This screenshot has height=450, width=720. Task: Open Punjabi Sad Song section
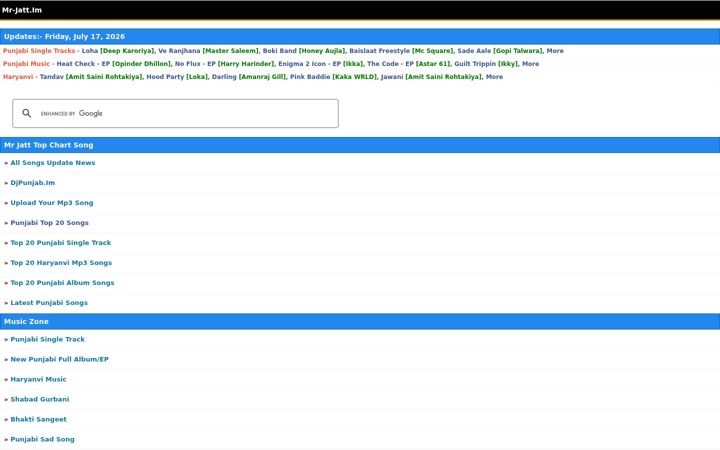pos(42,439)
